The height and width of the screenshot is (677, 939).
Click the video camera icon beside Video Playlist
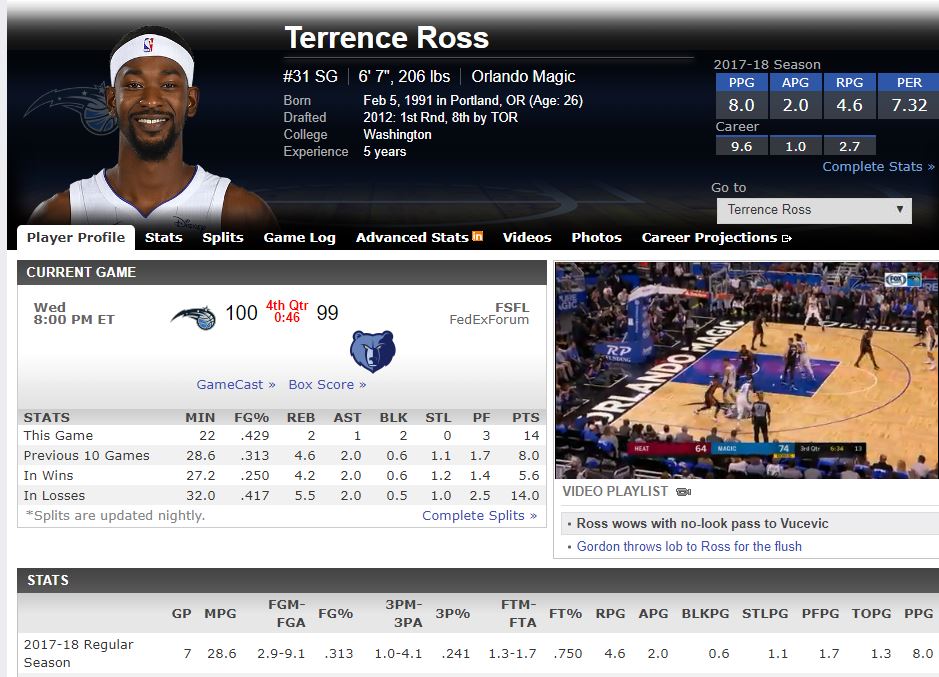click(684, 492)
